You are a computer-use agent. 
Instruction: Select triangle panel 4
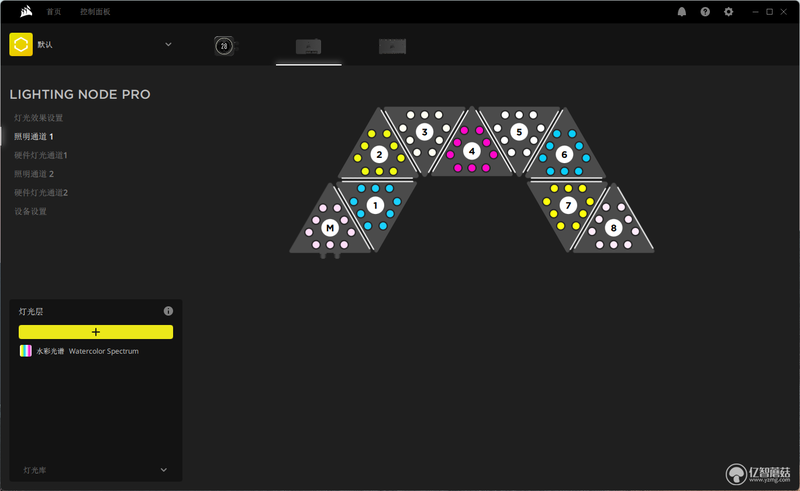[x=472, y=151]
